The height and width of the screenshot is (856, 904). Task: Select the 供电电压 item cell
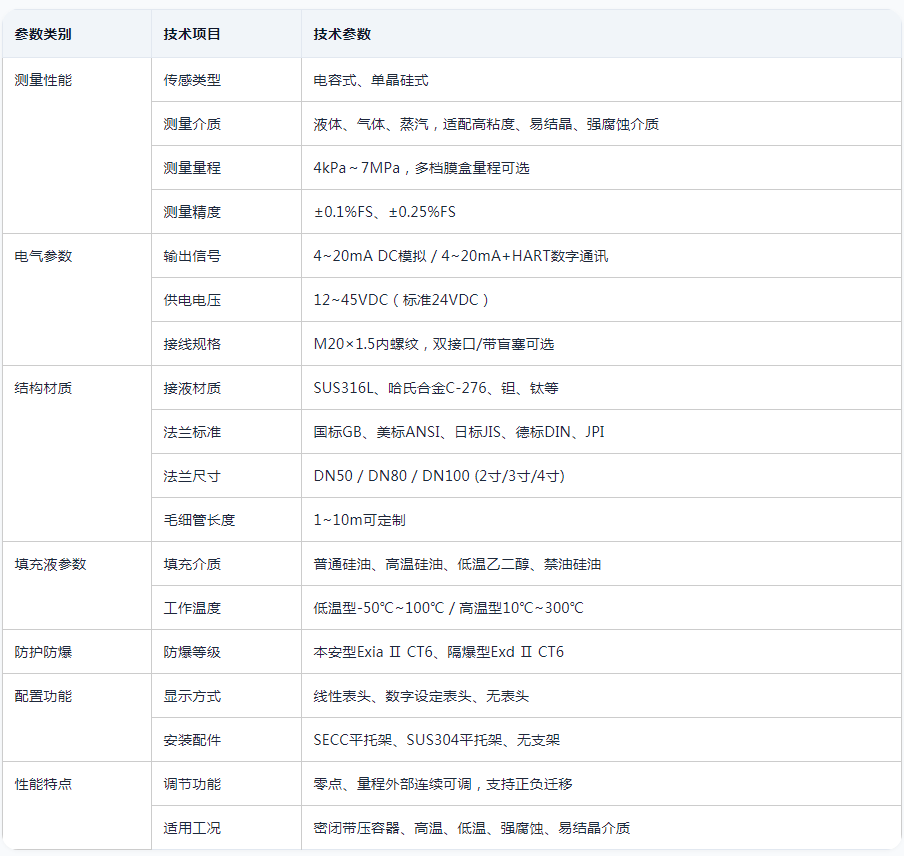pos(227,300)
